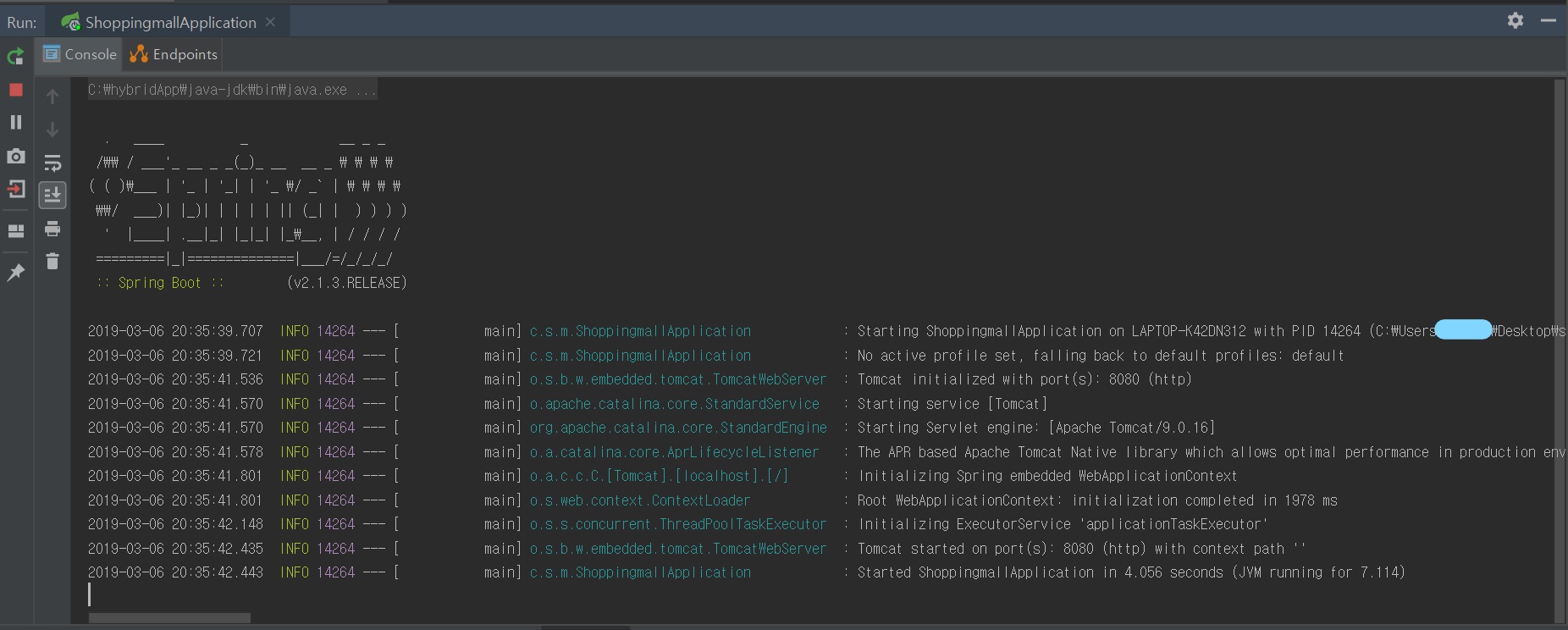Screen dimensions: 1568x630
Task: Click c.s.m.ShoppingmallApplication in the 20:35:39.707 line
Action: pyautogui.click(x=640, y=331)
